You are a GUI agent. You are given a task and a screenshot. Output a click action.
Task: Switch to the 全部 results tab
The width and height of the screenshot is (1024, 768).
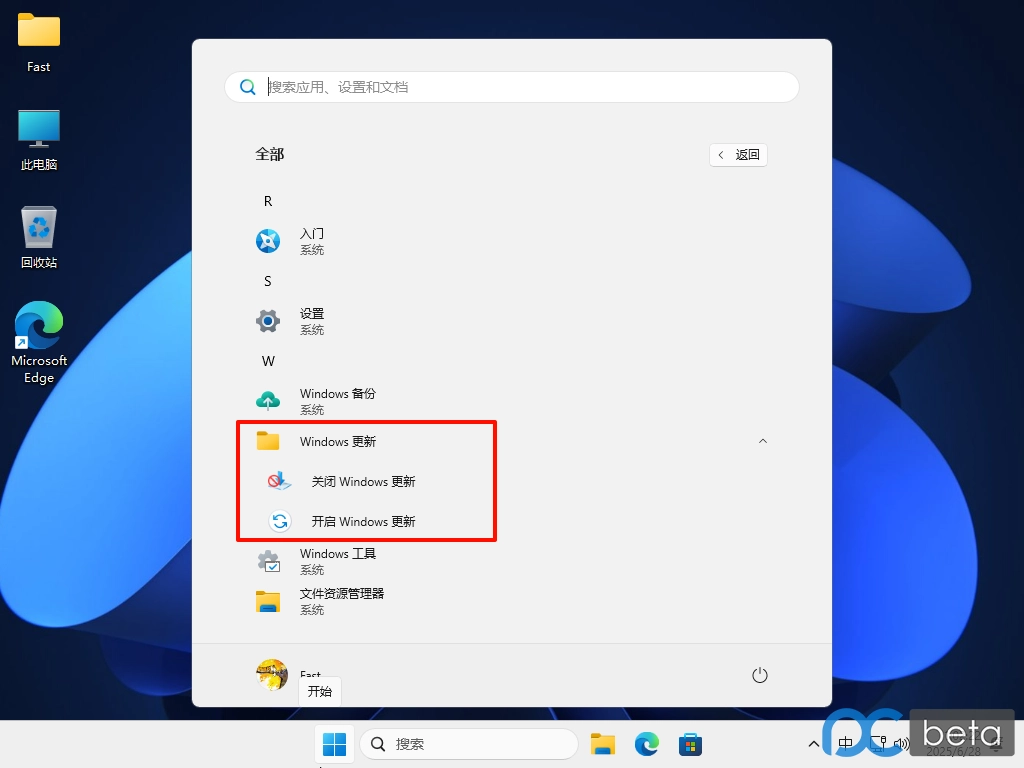tap(269, 154)
